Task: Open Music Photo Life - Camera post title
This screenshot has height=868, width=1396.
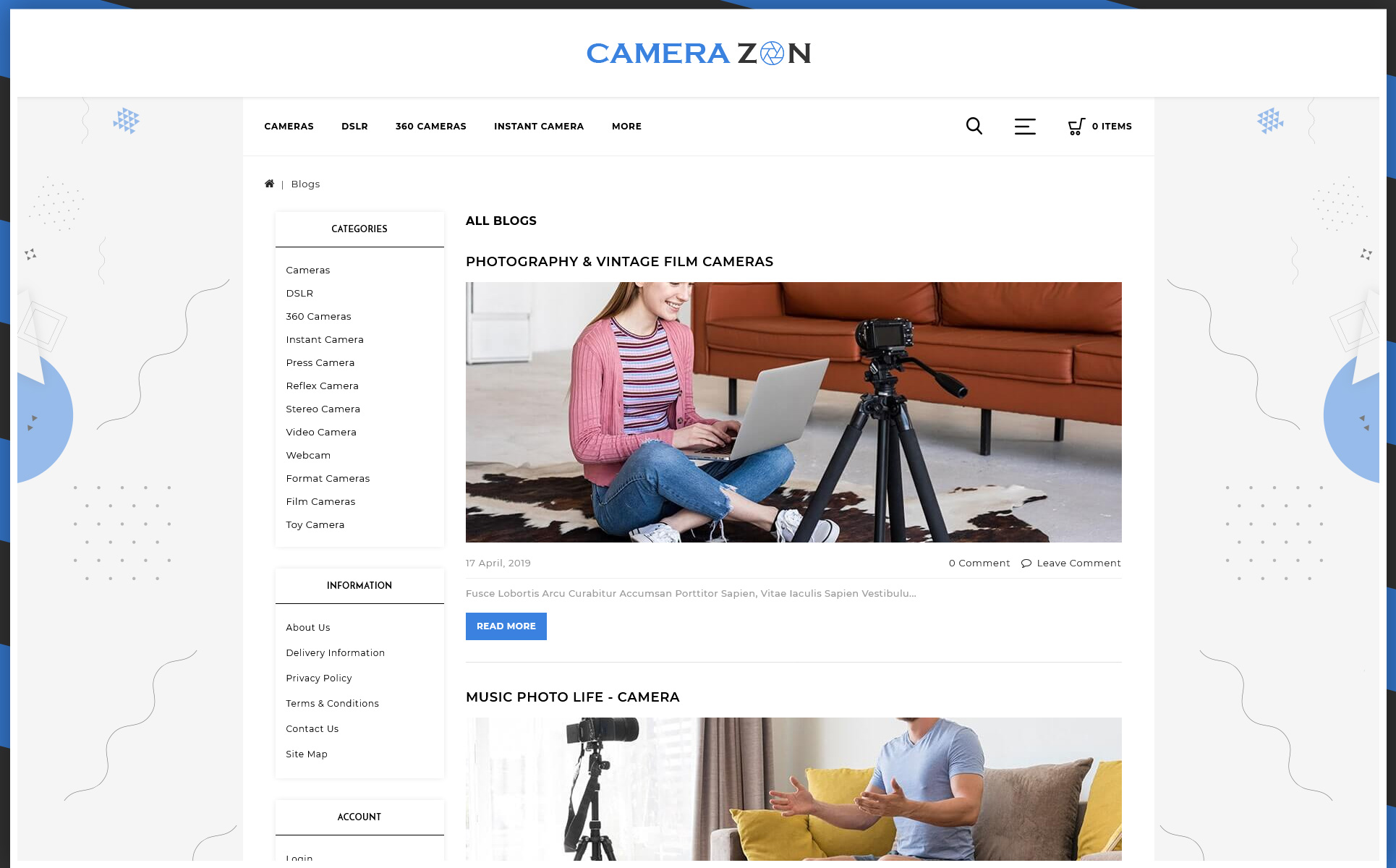Action: tap(573, 697)
